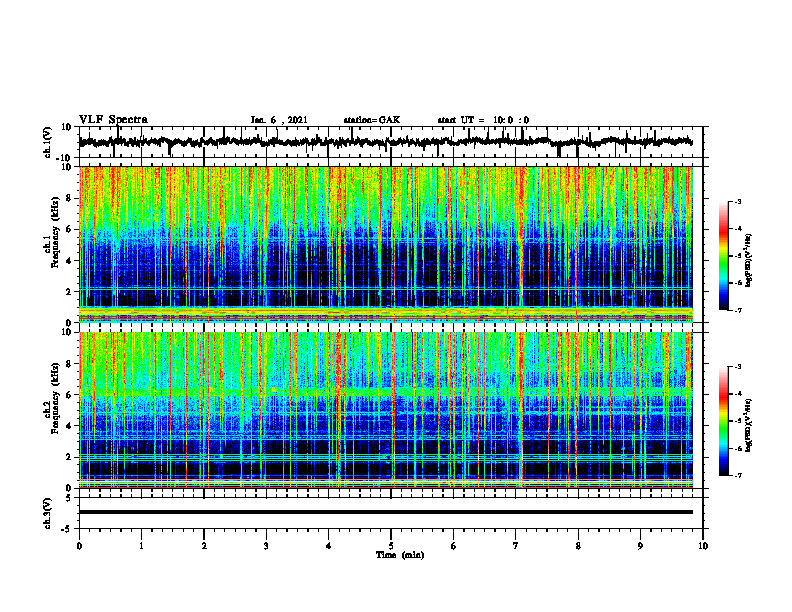Click the 'ch.1(V)' waveform axis label
The width and height of the screenshot is (792, 612).
click(48, 142)
